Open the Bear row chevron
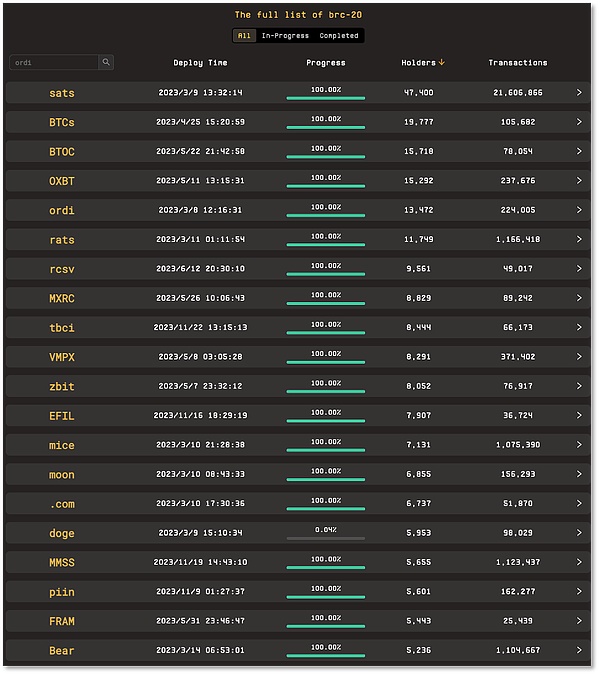 (x=578, y=651)
